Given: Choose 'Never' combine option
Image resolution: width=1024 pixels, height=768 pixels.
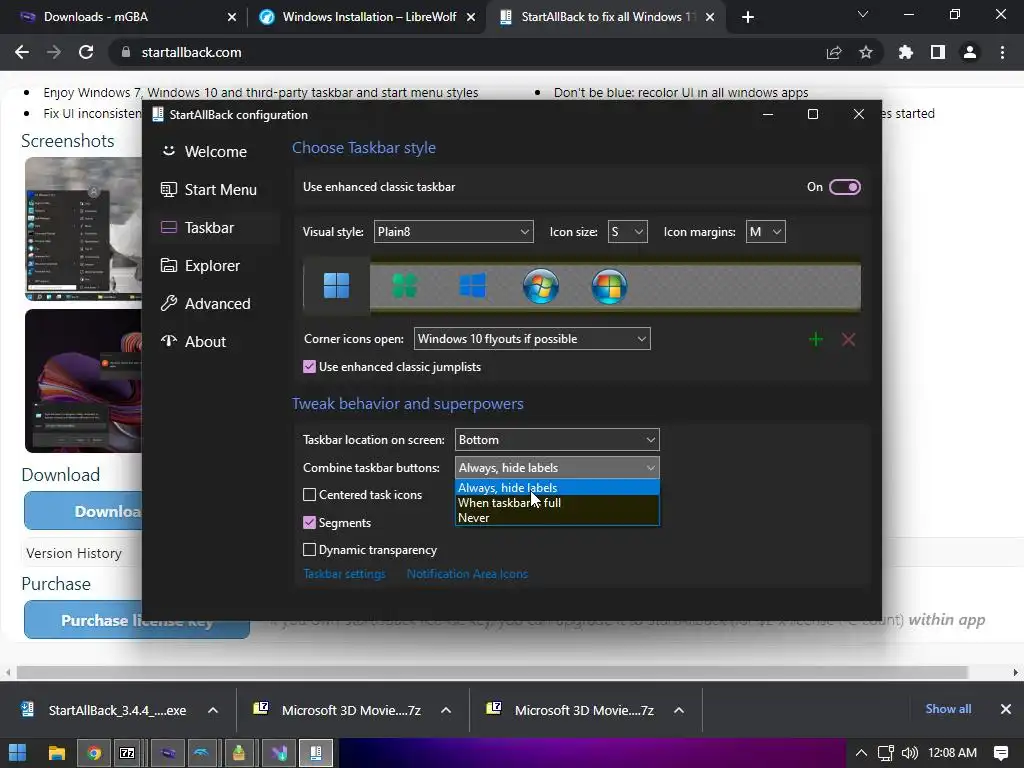Looking at the screenshot, I should click(x=557, y=518).
